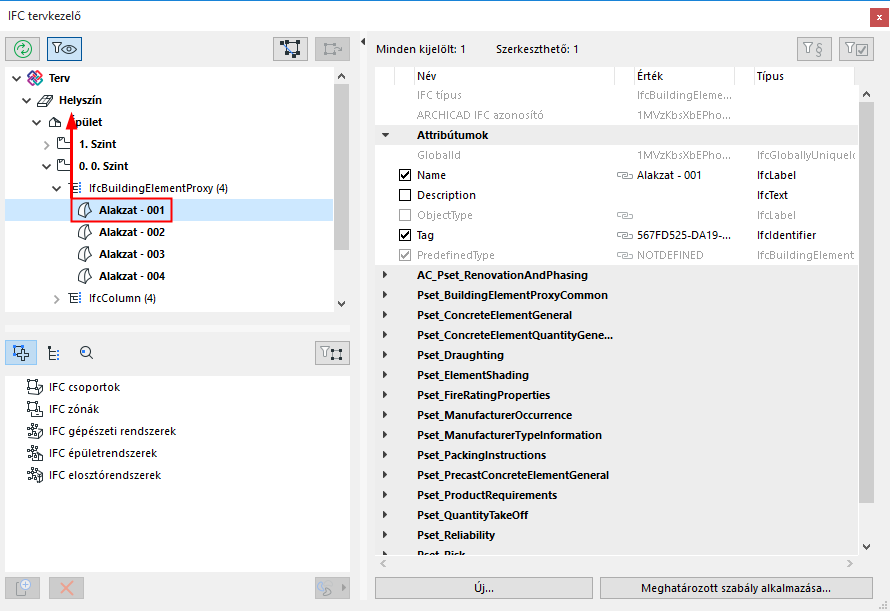Click the IFC gépészeti rendszerek icon
The width and height of the screenshot is (890, 611).
pos(34,431)
